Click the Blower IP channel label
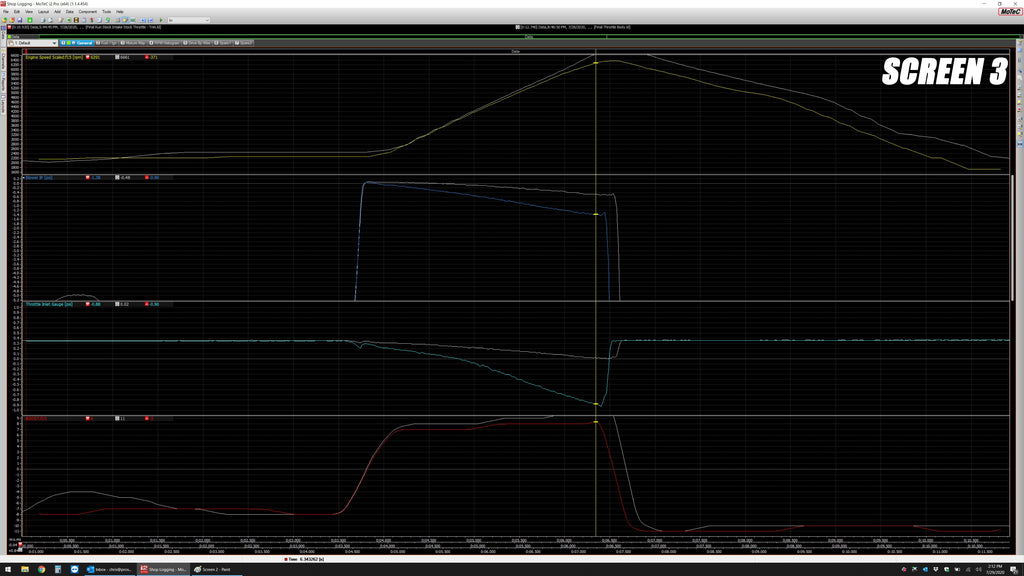Viewport: 1024px width, 576px height. 39,178
